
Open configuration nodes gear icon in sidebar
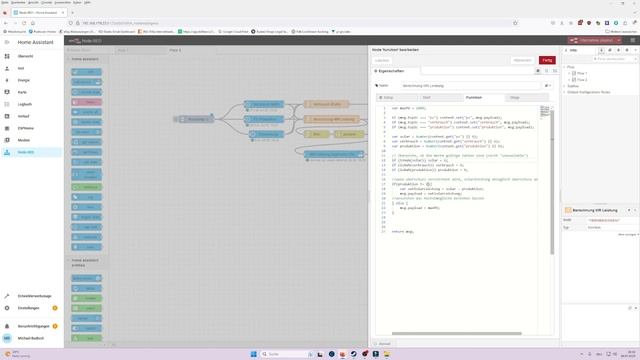(x=627, y=50)
